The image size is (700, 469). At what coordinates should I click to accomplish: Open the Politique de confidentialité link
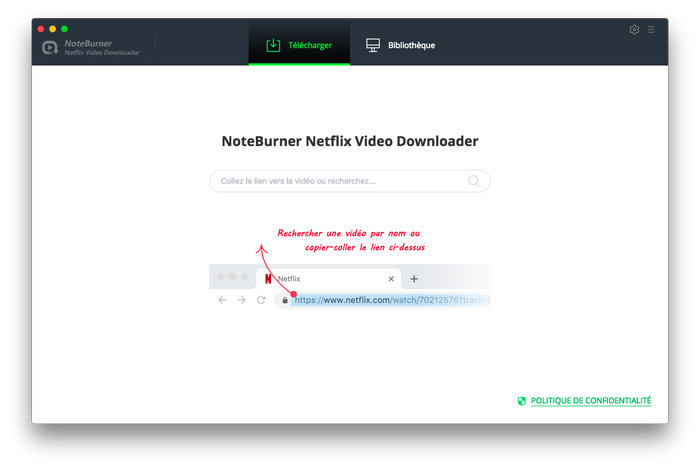click(591, 401)
